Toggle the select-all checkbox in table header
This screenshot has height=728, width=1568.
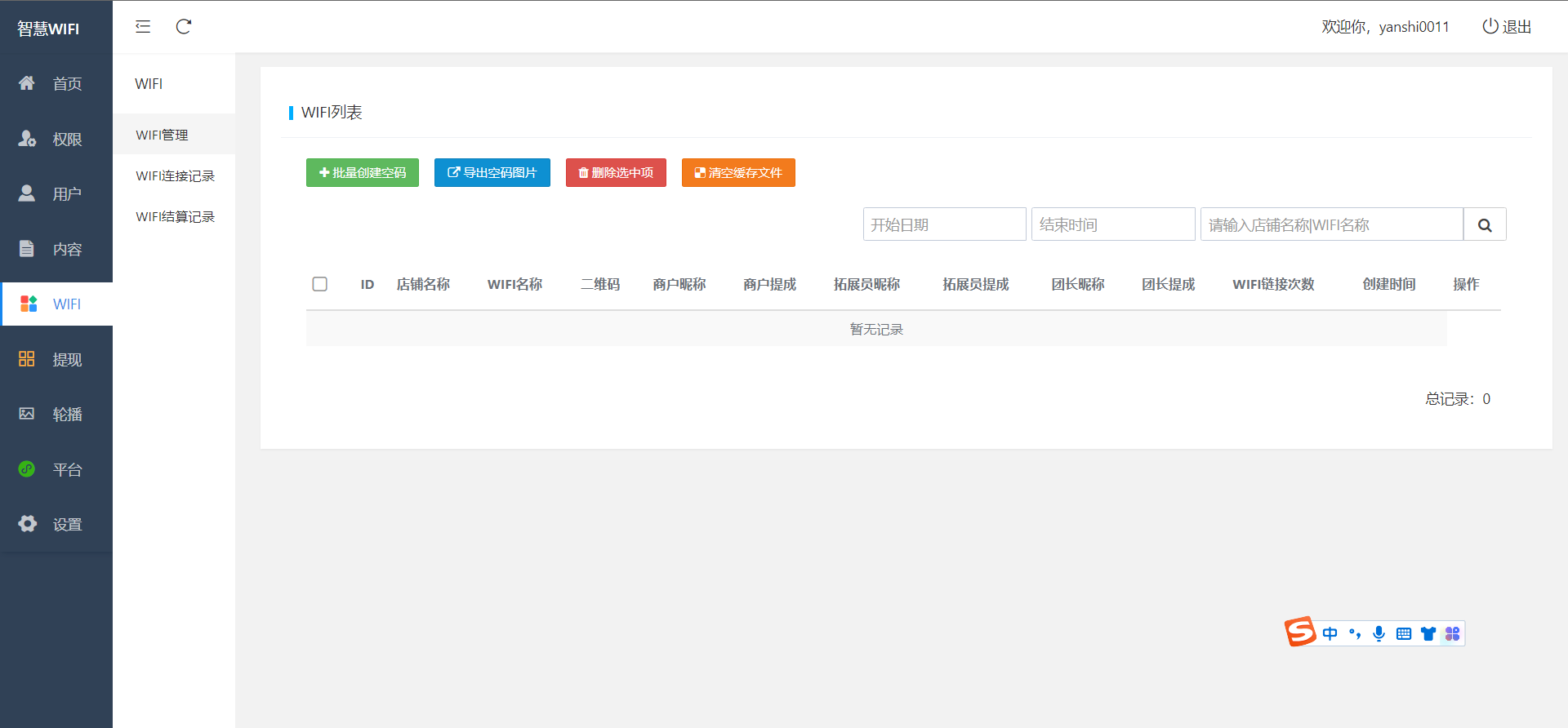320,284
